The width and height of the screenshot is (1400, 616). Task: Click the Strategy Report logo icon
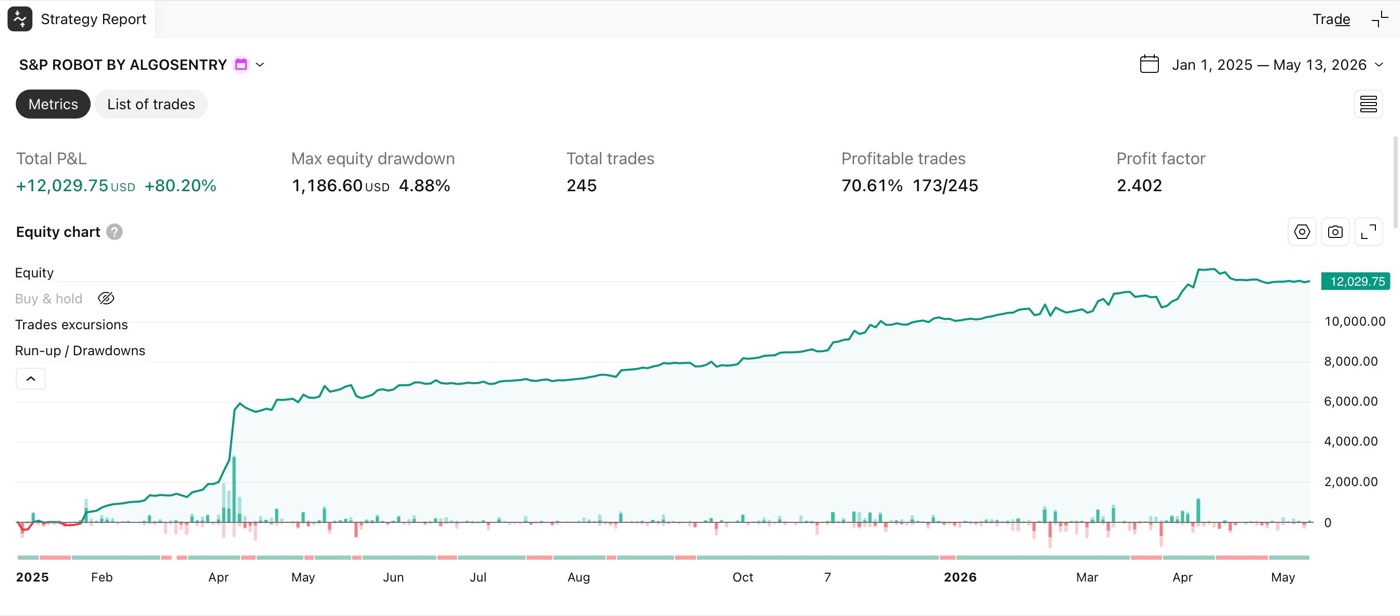point(20,19)
